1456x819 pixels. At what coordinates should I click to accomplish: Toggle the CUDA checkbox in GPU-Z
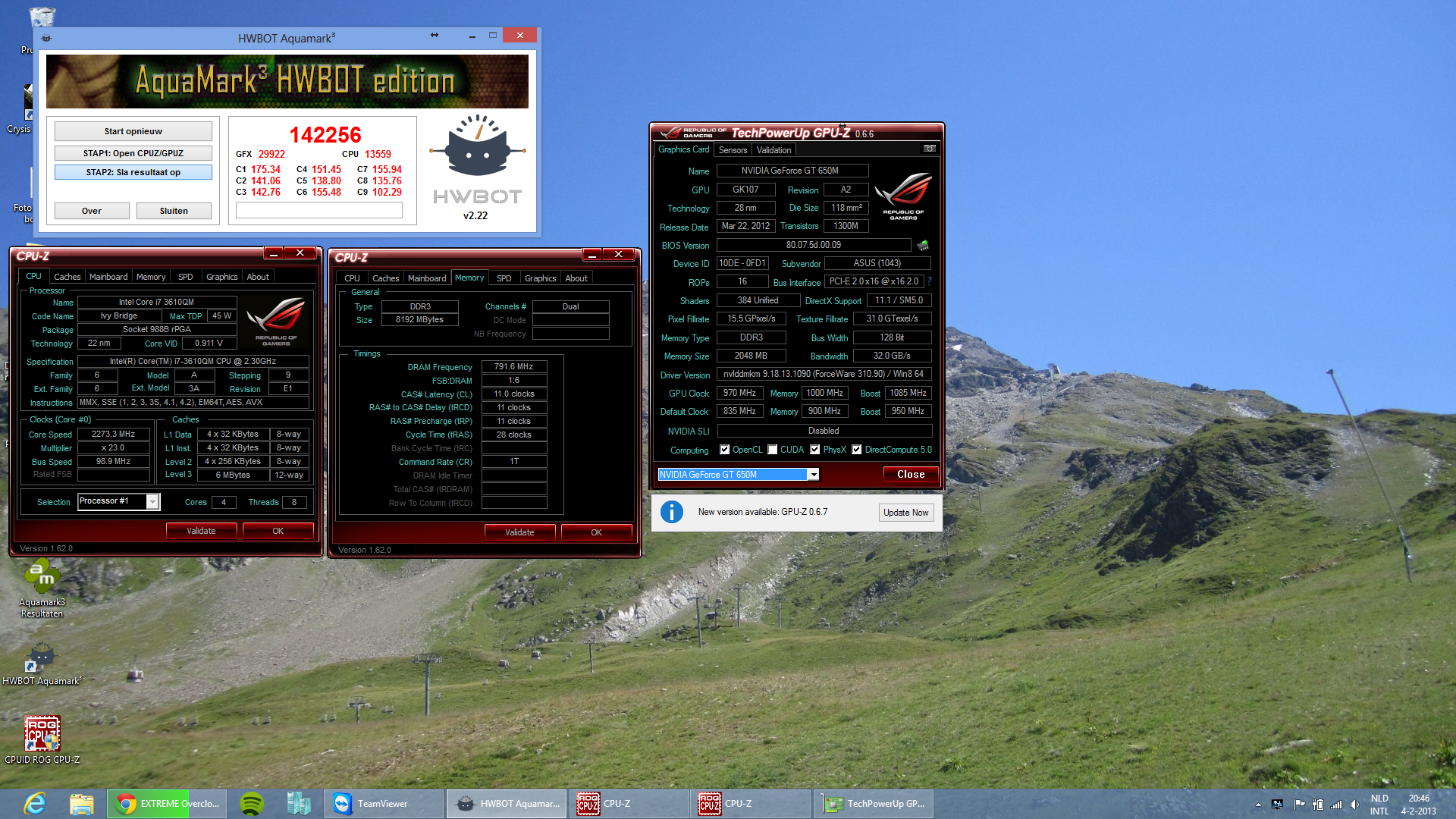coord(772,450)
